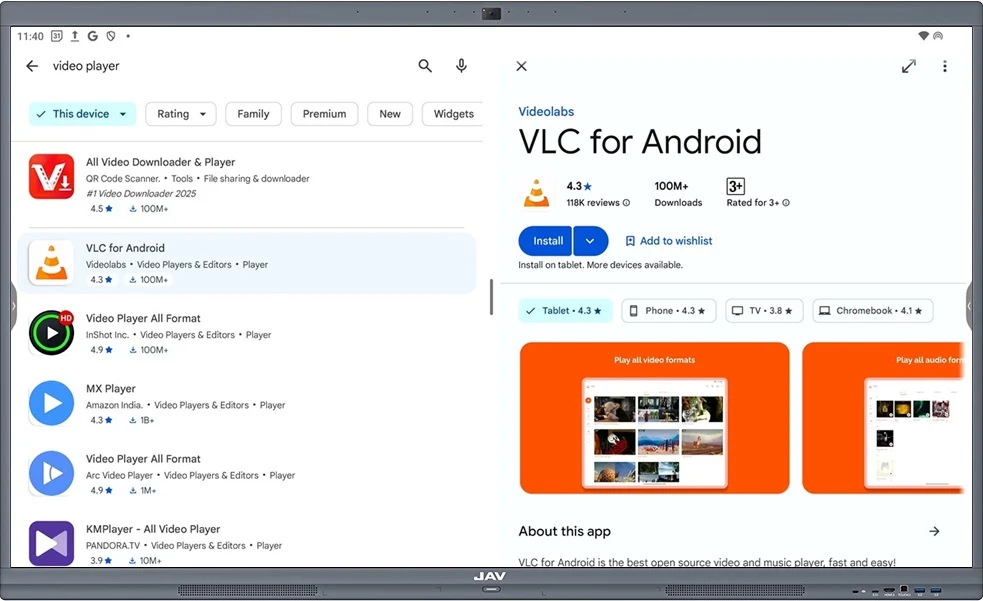This screenshot has height=601, width=983.
Task: Install VLC for Android
Action: 545,240
